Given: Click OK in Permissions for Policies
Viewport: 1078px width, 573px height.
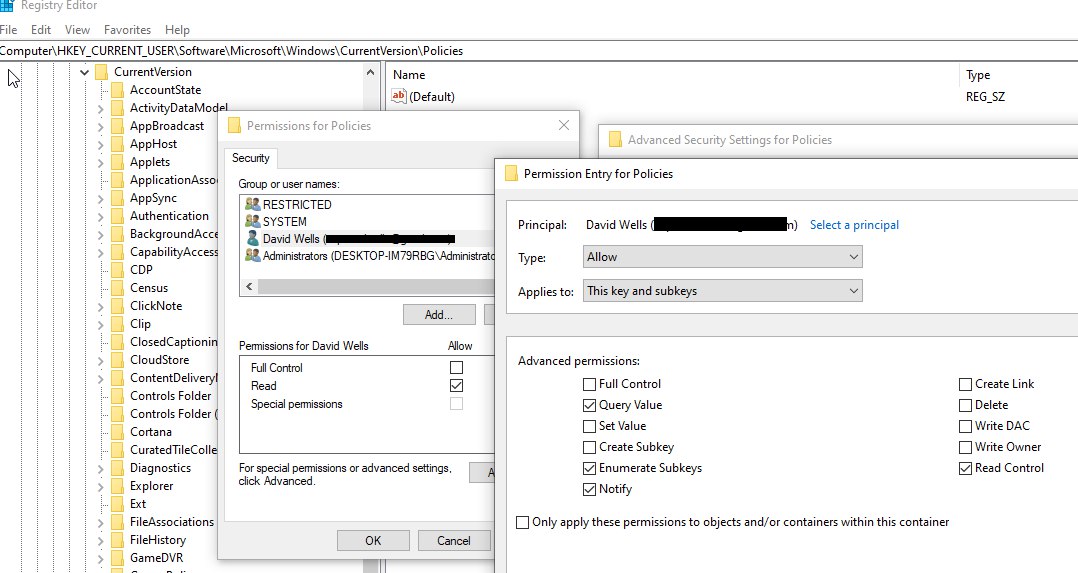Looking at the screenshot, I should tap(373, 541).
